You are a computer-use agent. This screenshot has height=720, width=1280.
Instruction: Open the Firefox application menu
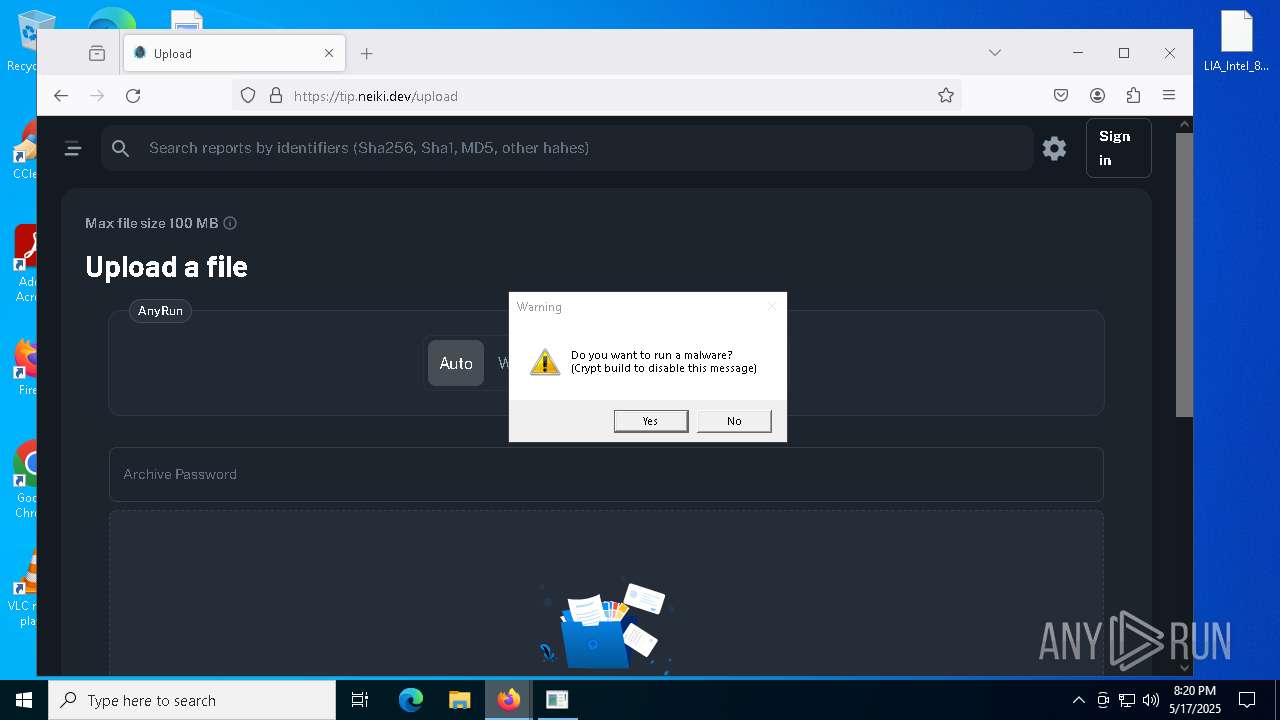pyautogui.click(x=1169, y=96)
